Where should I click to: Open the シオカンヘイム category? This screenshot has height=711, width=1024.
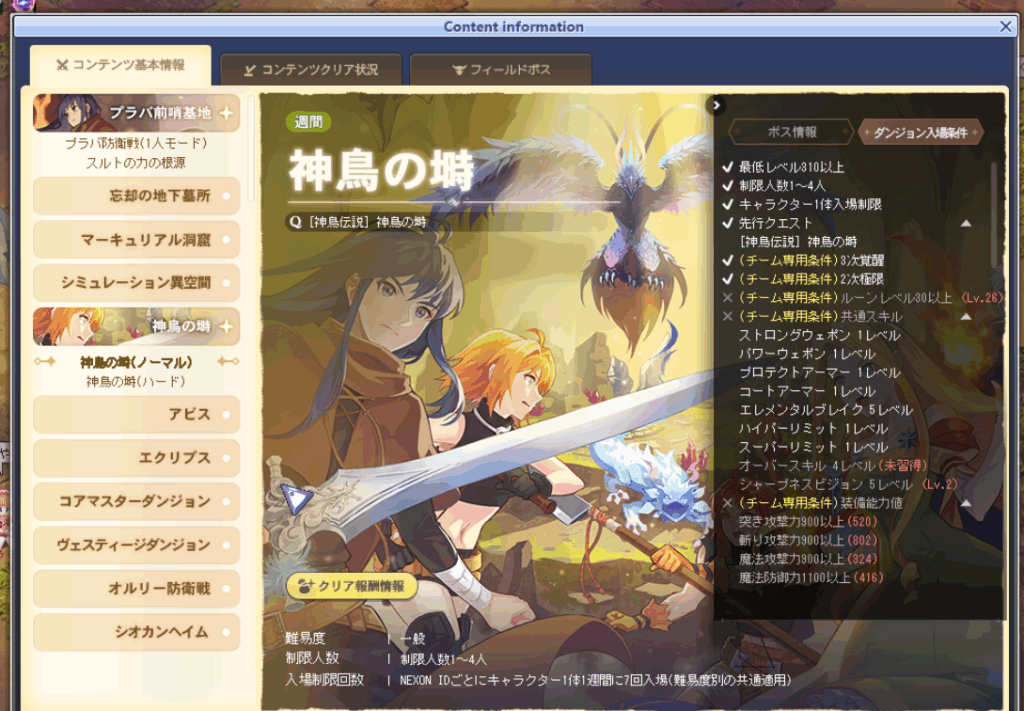click(x=136, y=632)
